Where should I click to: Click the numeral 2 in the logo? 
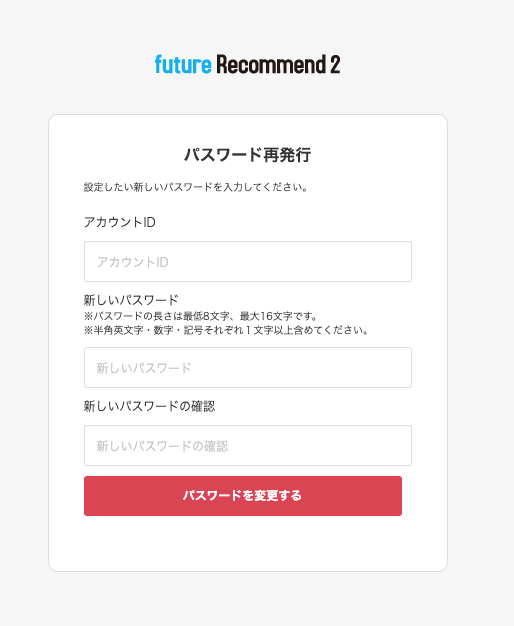335,65
